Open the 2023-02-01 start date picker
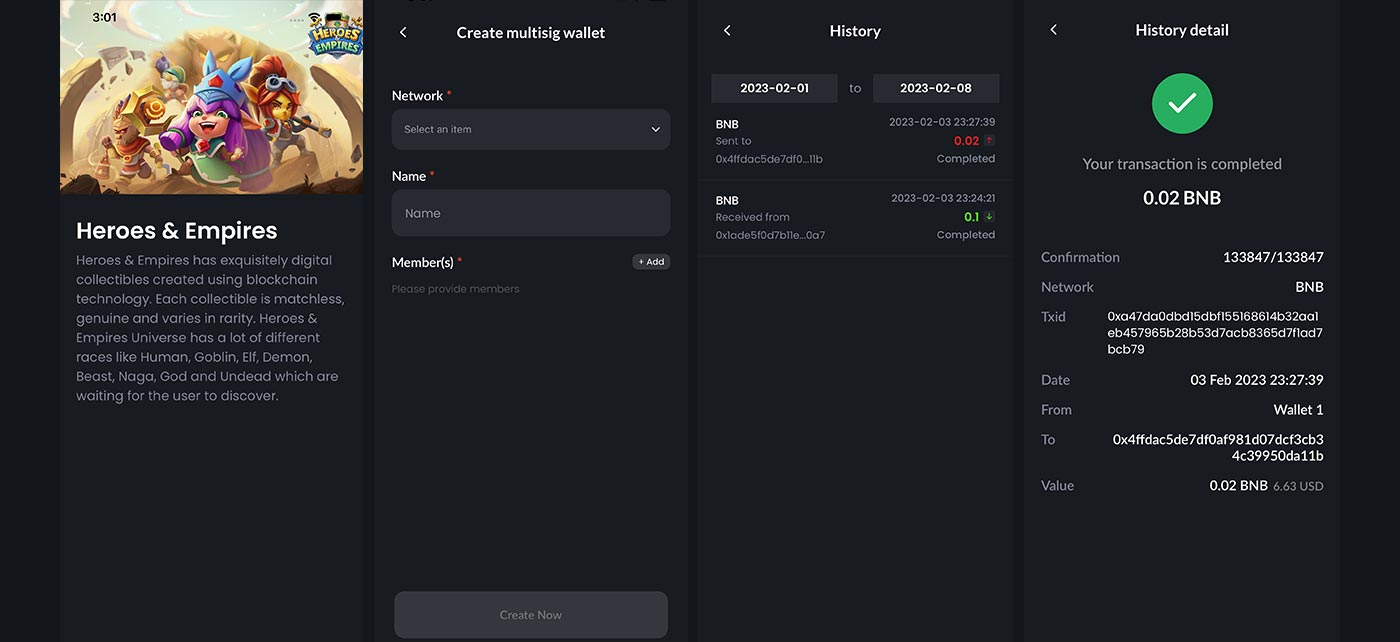1400x642 pixels. pos(774,88)
